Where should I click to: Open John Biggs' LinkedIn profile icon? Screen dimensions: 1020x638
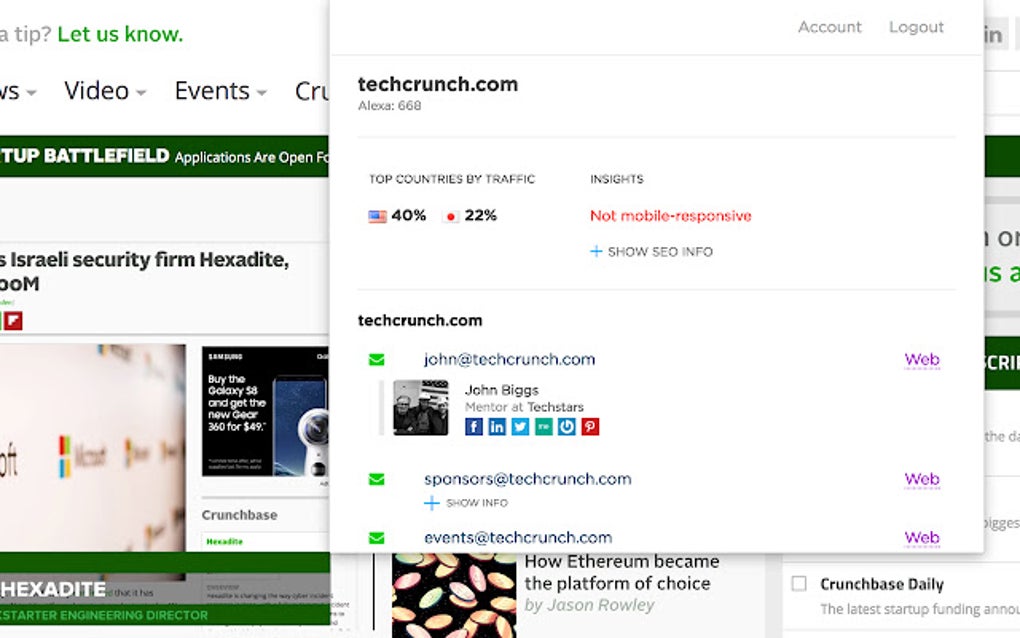point(497,427)
